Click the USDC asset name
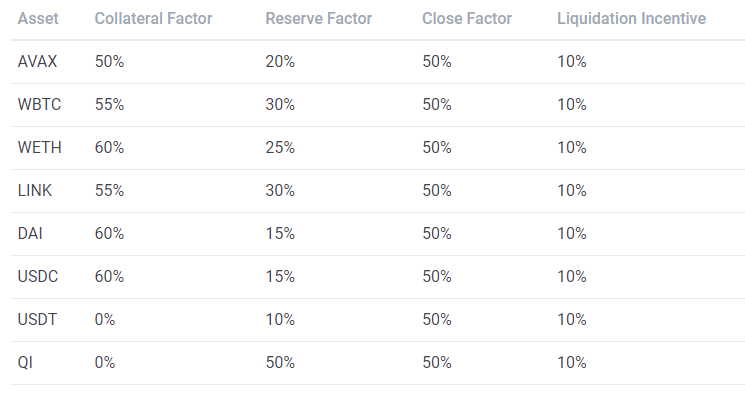Viewport: 745px width, 394px height. 38,277
